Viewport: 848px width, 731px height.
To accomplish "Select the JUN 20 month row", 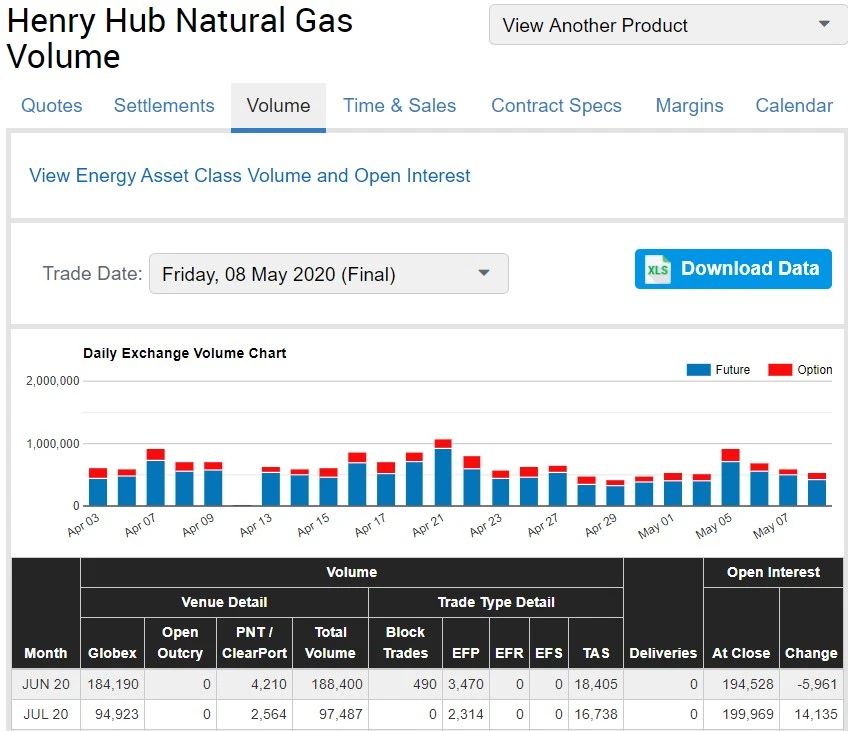I will coord(46,684).
